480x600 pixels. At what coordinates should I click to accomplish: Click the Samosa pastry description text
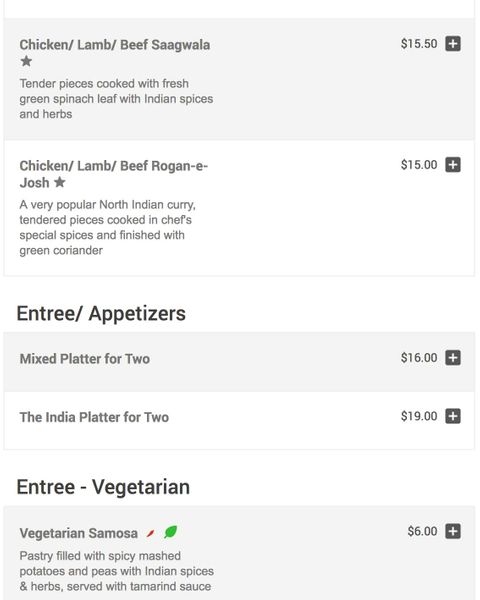pos(117,571)
